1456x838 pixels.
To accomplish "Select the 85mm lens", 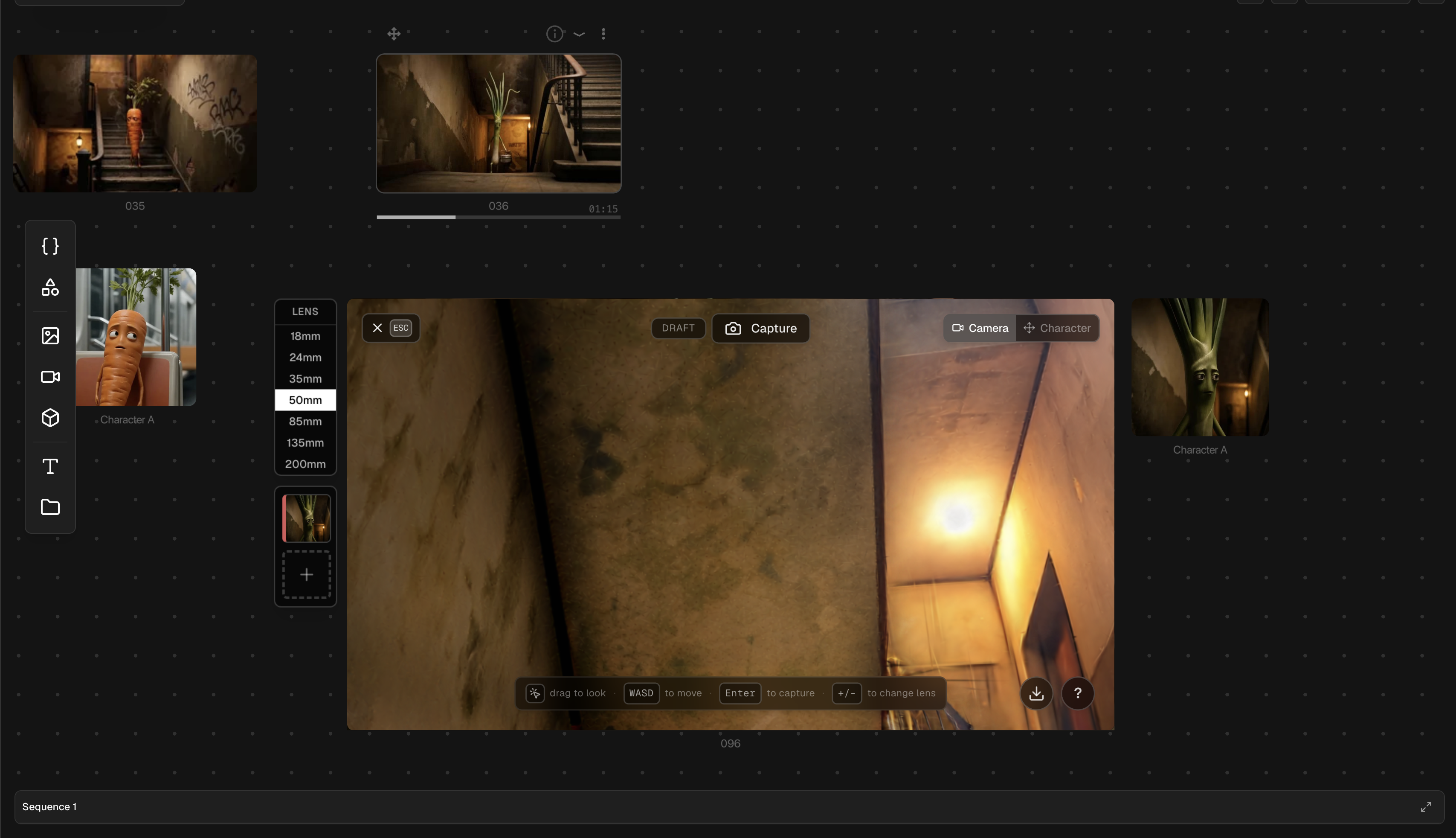I will coord(305,421).
